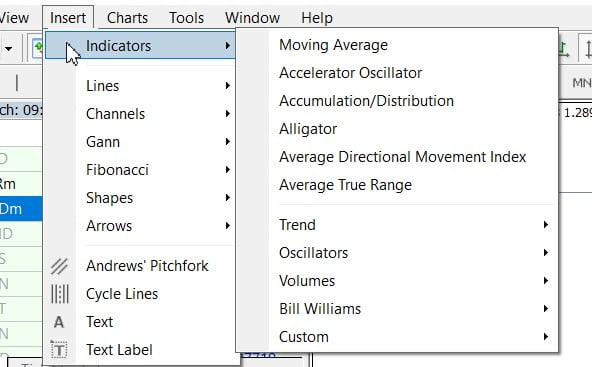Expand the Oscillators submenu arrow

click(546, 253)
